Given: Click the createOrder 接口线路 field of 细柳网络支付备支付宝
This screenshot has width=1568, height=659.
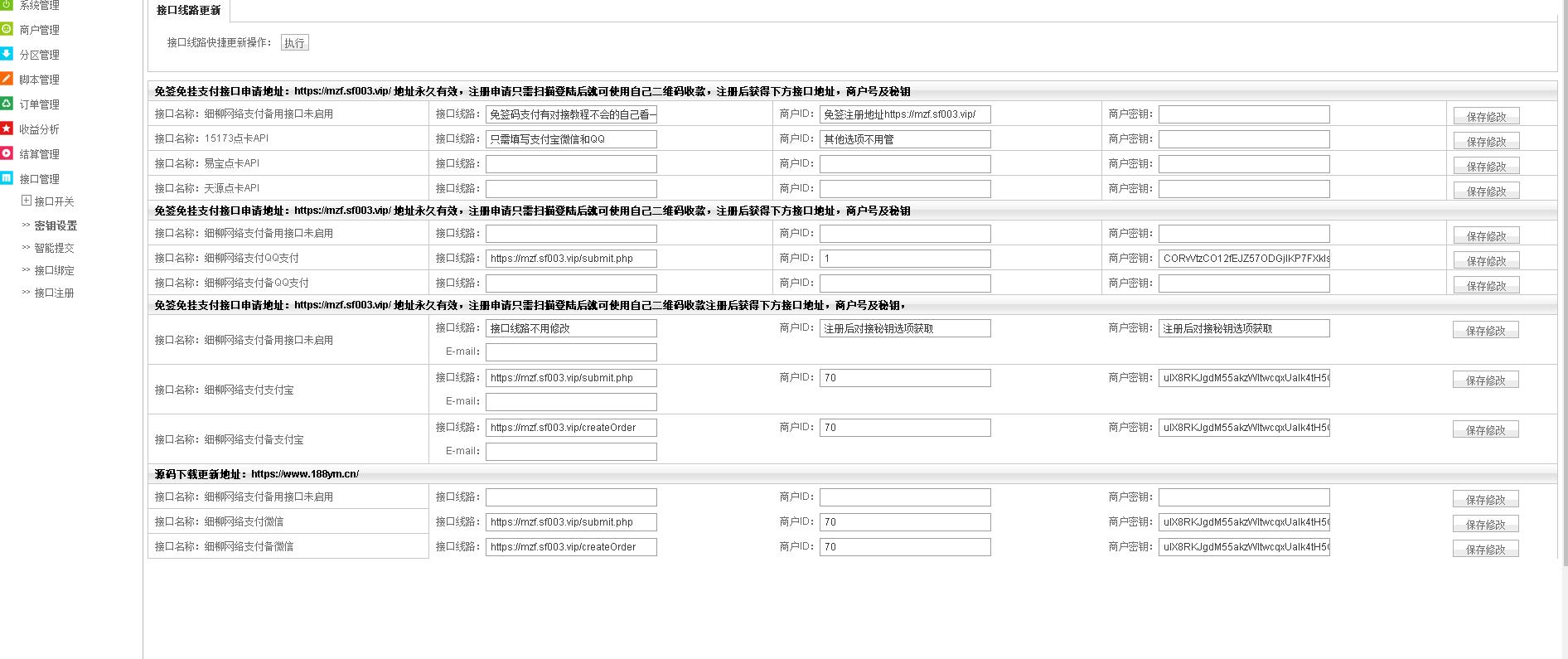Looking at the screenshot, I should (571, 428).
